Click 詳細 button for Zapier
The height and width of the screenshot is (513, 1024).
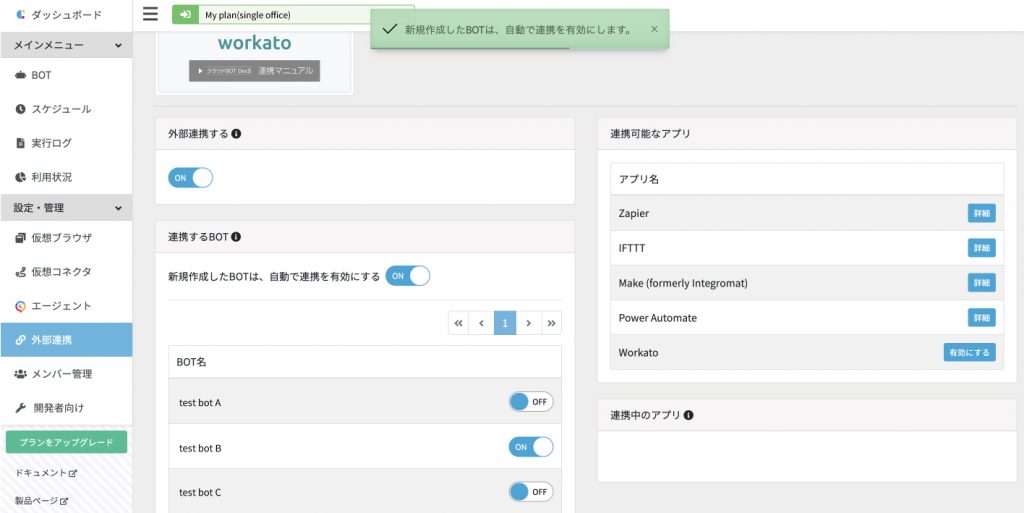(x=982, y=213)
